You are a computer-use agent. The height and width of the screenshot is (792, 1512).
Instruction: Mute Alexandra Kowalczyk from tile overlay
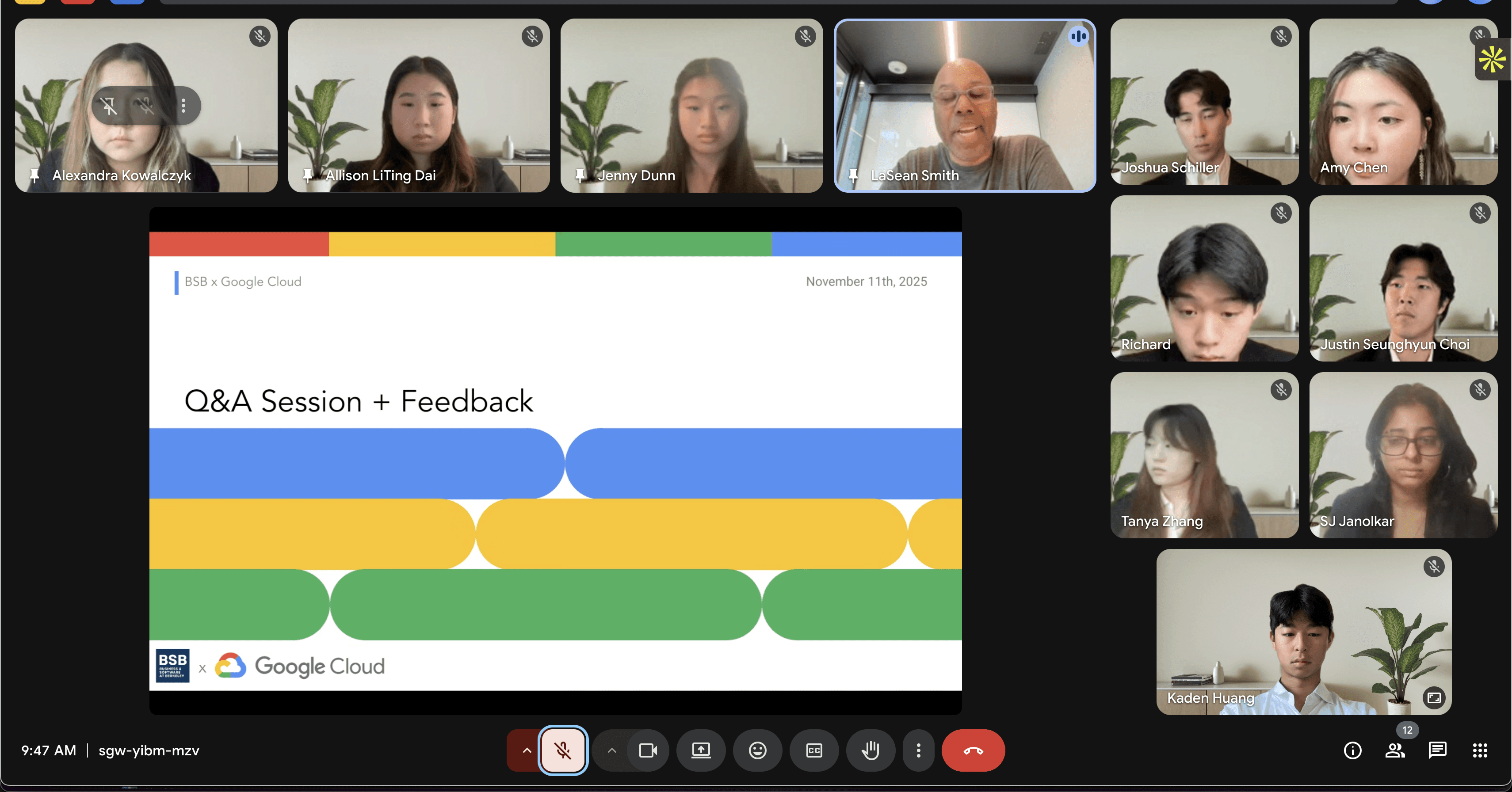(146, 106)
